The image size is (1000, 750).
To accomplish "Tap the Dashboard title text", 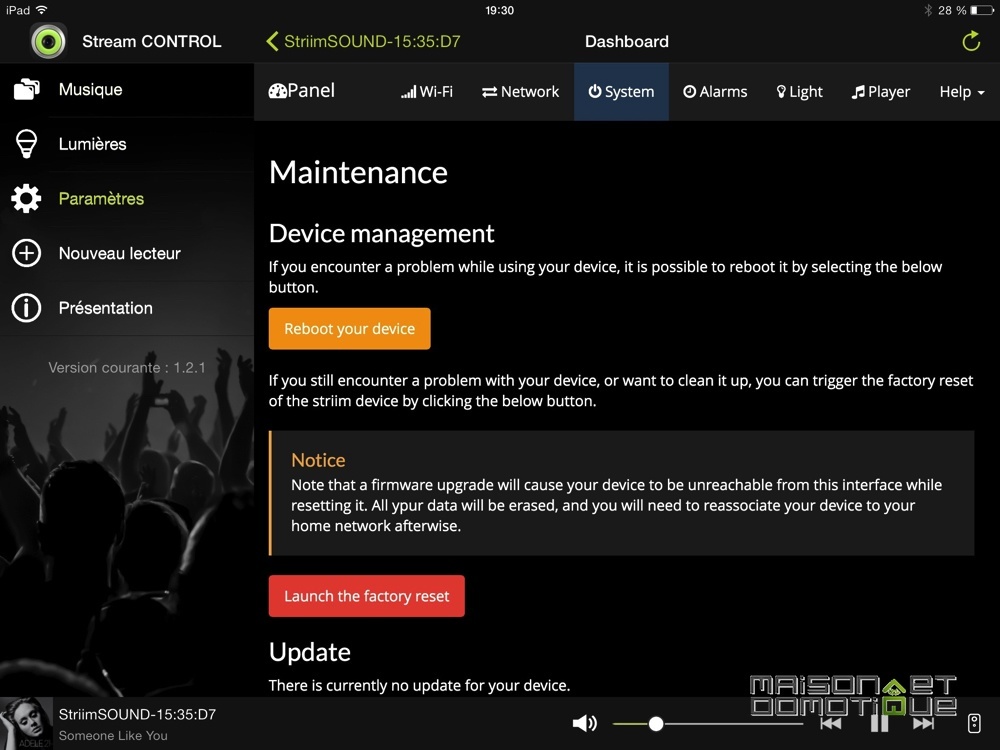I will [627, 41].
